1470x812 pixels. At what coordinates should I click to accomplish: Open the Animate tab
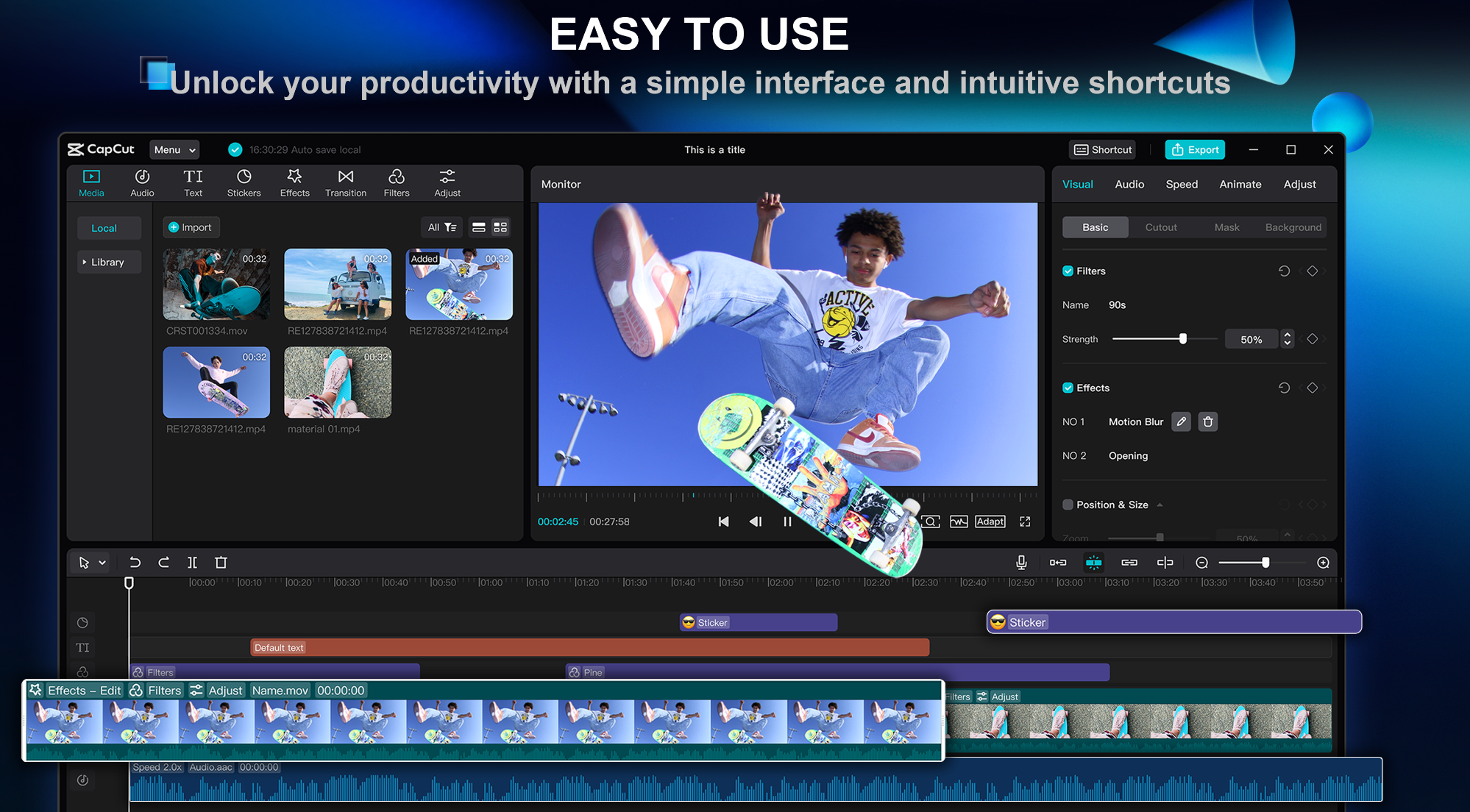tap(1240, 184)
